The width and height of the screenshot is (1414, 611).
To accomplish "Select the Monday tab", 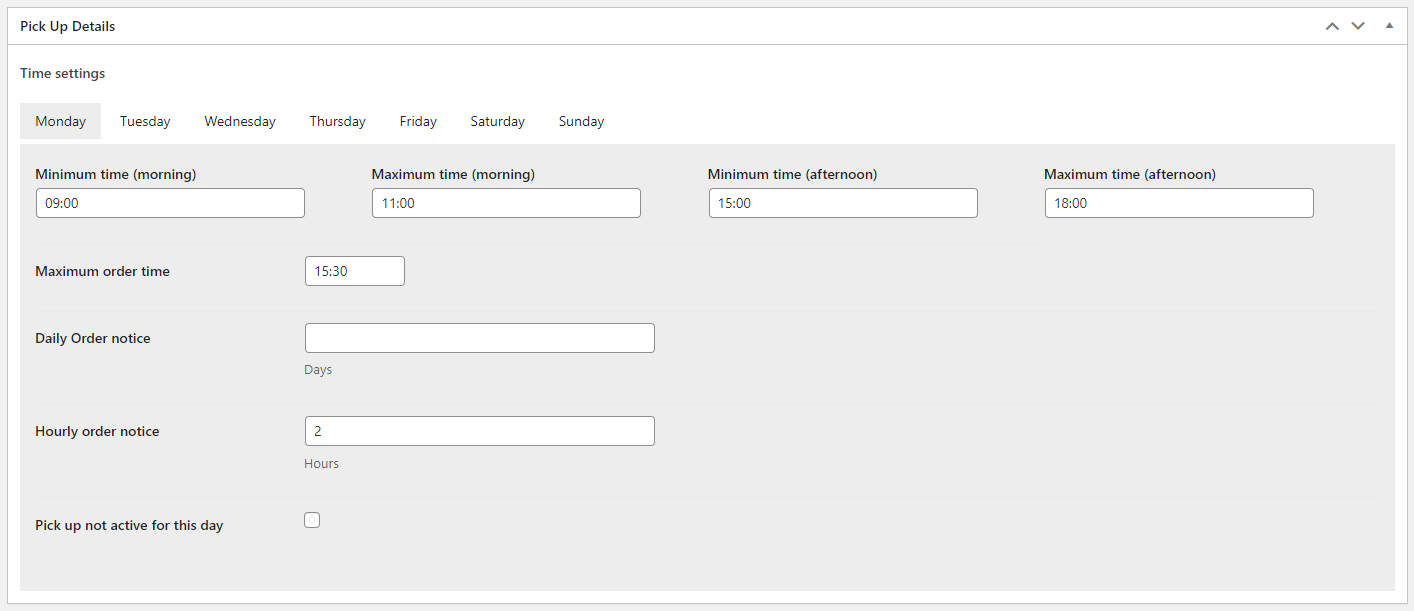I will coord(60,121).
